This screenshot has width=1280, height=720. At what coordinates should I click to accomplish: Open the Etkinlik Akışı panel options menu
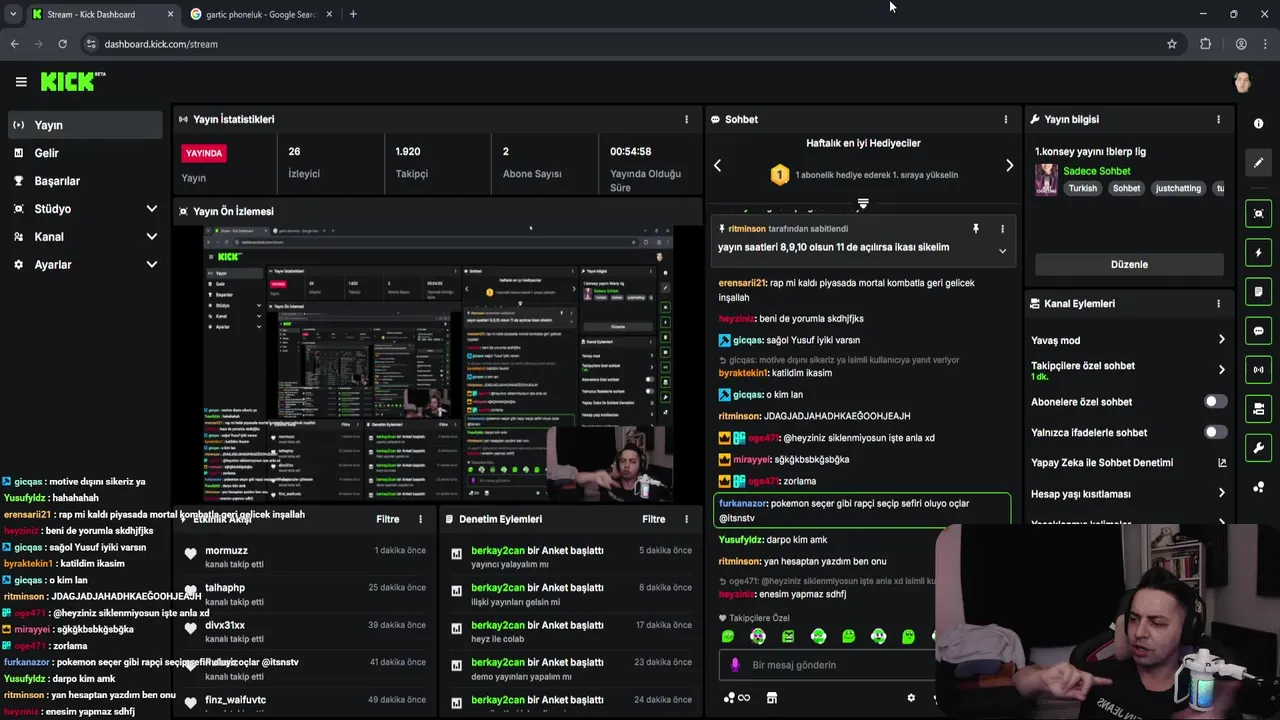tap(420, 519)
